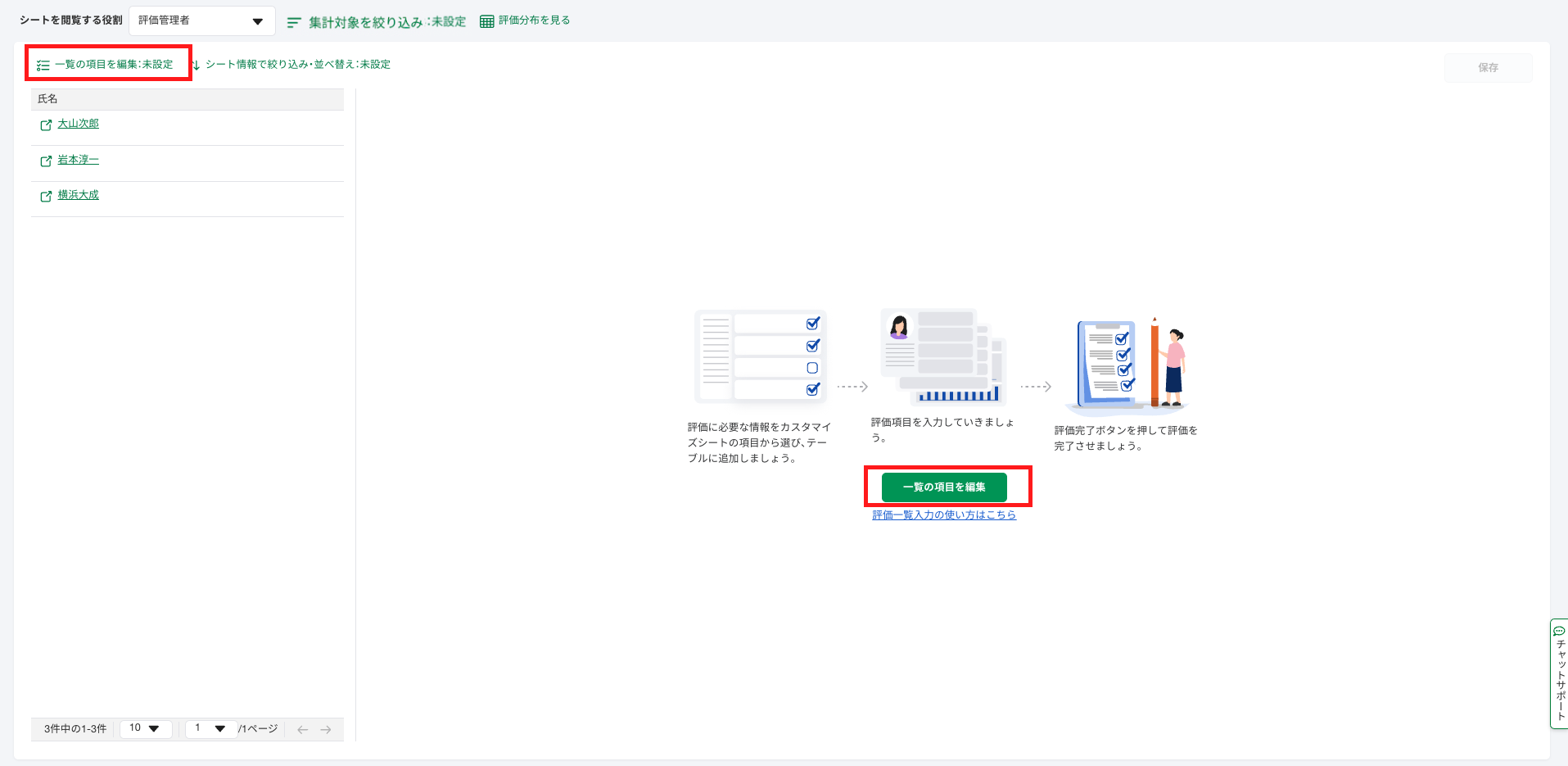Click the external-link icon beside 横浜大成
This screenshot has height=766, width=1568.
tap(47, 197)
